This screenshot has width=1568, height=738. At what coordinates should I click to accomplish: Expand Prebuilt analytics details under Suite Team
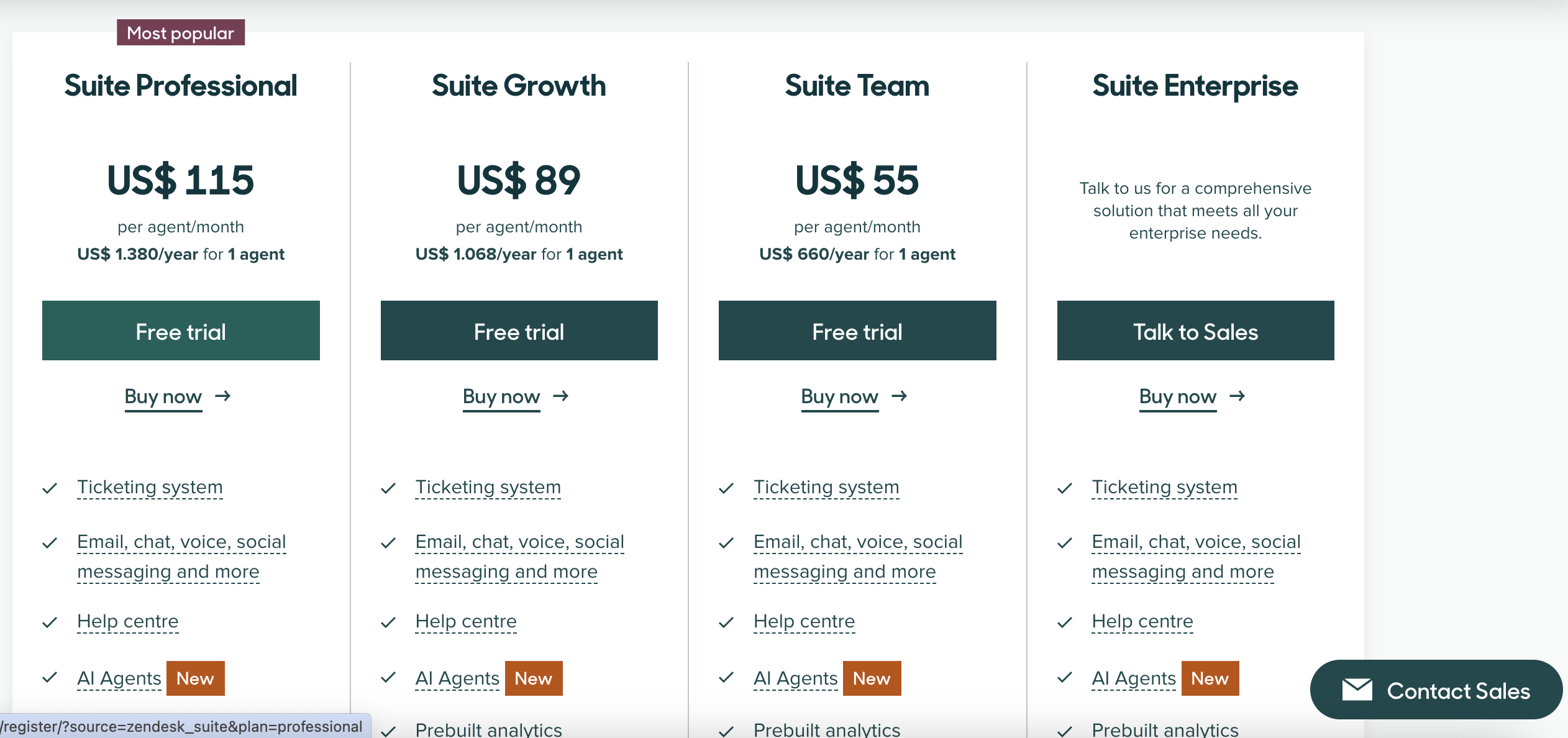point(826,731)
